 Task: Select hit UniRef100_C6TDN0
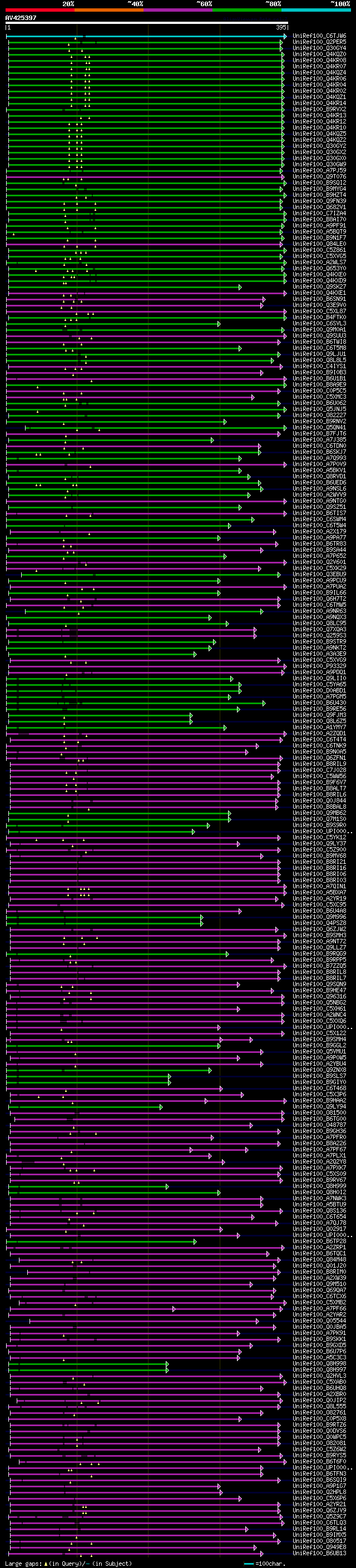(319, 446)
